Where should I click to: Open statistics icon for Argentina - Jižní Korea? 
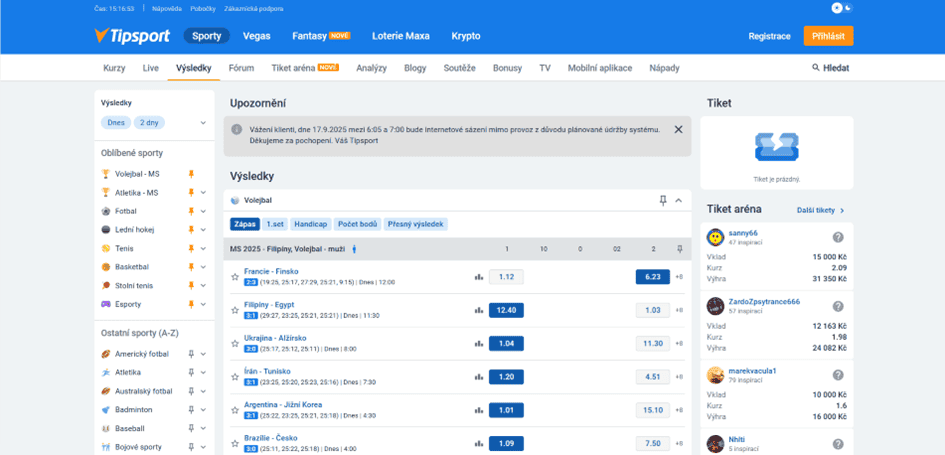(x=479, y=410)
